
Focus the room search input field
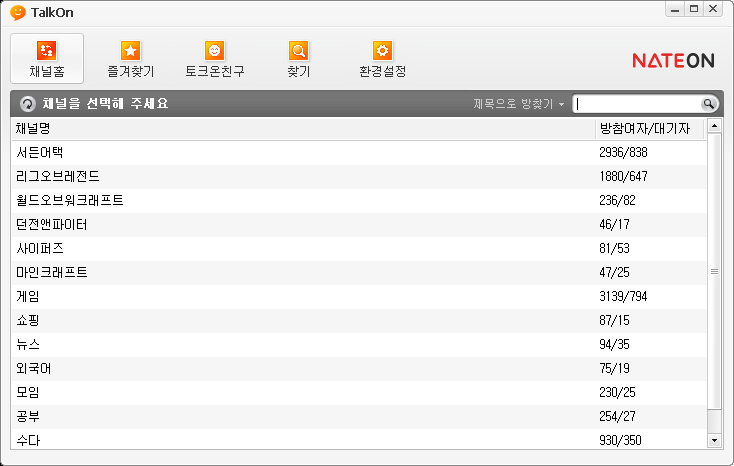click(x=637, y=104)
